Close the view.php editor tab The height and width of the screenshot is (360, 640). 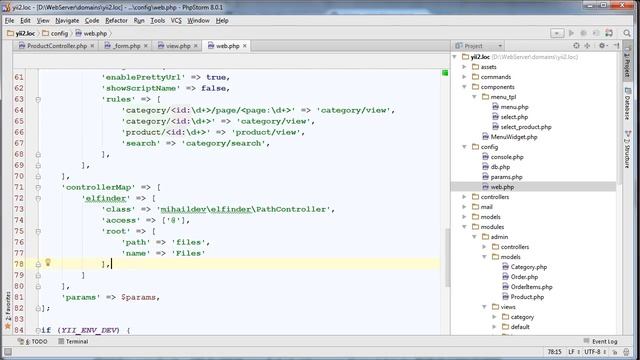196,46
